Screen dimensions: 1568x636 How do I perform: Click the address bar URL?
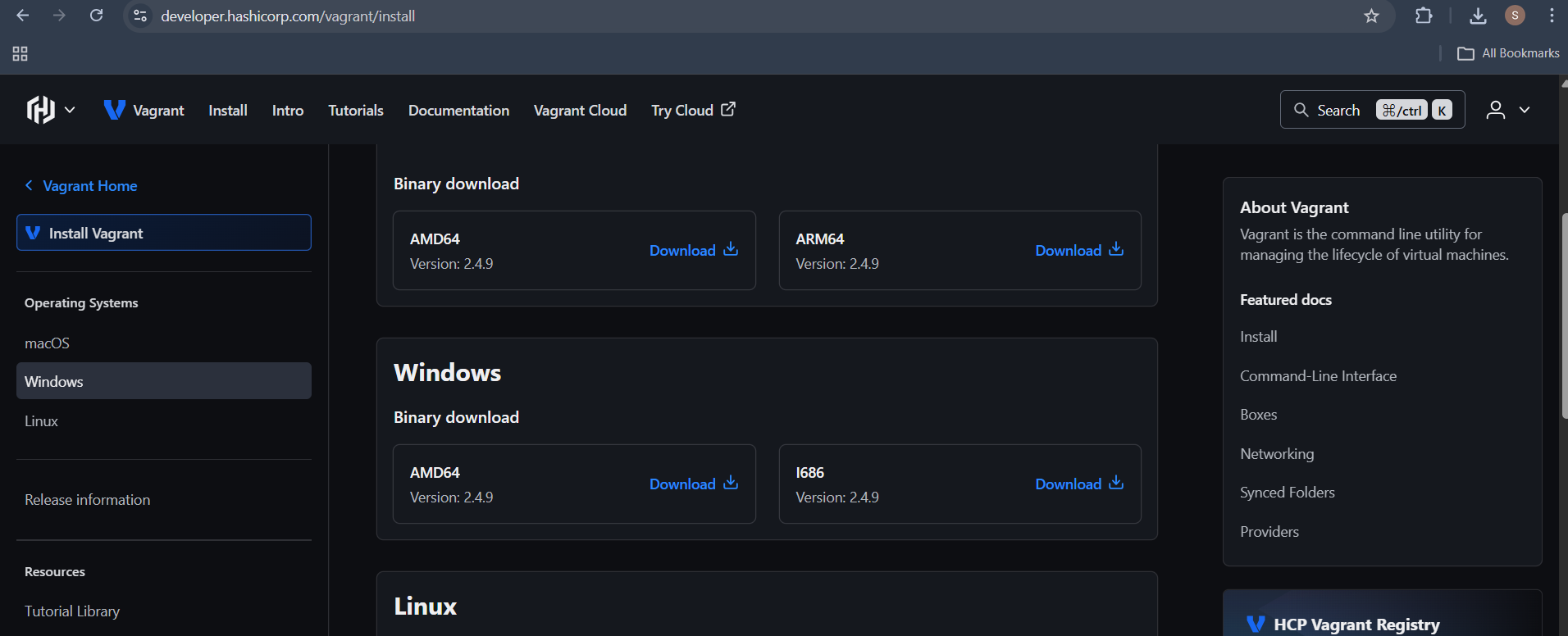click(288, 16)
